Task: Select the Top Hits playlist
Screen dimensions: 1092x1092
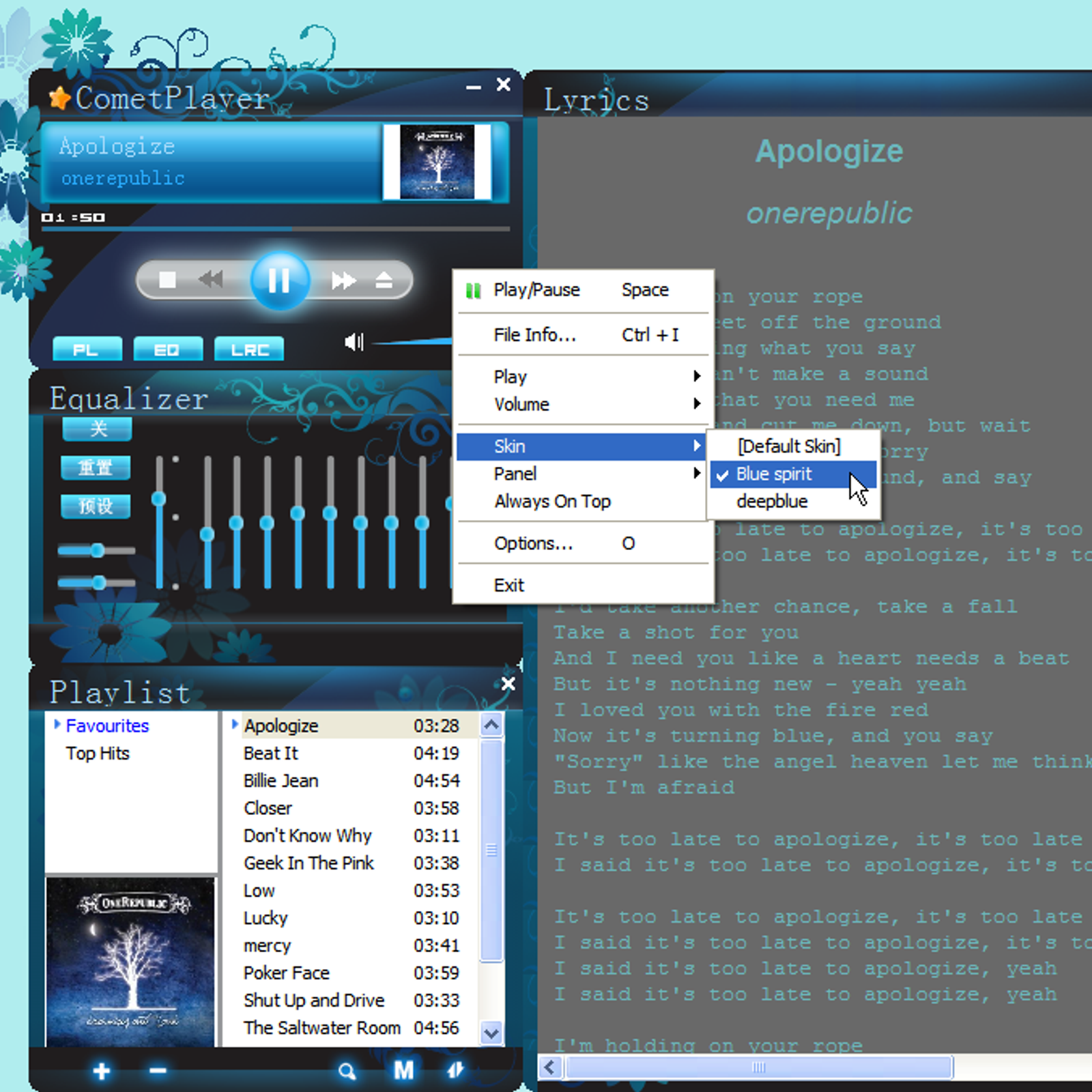Action: point(98,753)
